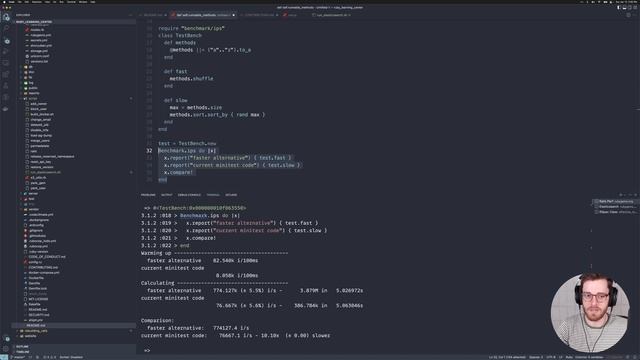The width and height of the screenshot is (640, 360).
Task: Click the 'Ruby' language mode status item
Action: coord(568,357)
